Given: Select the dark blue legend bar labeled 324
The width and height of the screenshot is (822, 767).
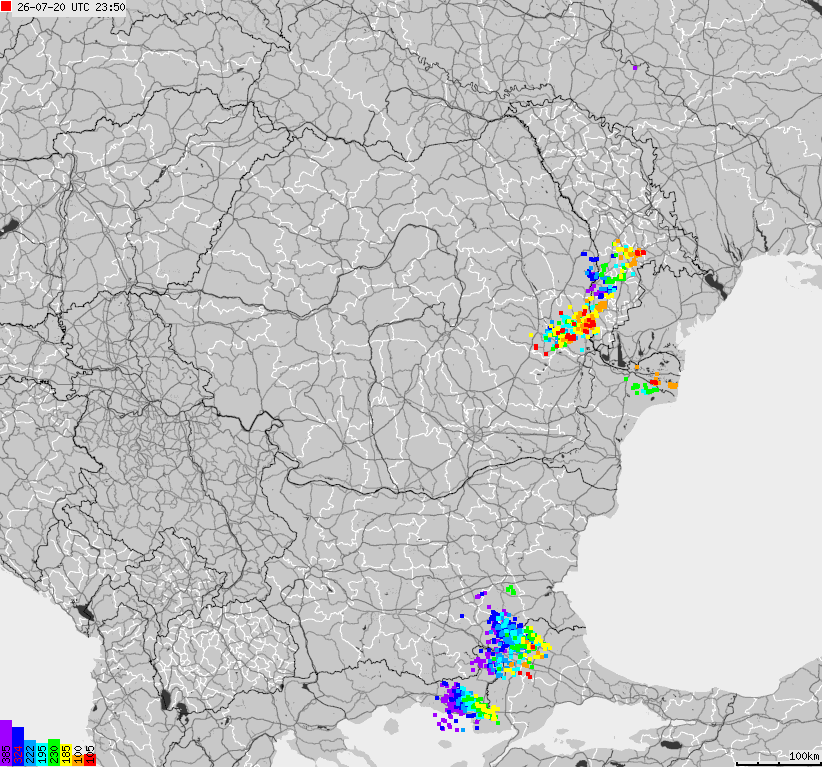Looking at the screenshot, I should click(18, 747).
